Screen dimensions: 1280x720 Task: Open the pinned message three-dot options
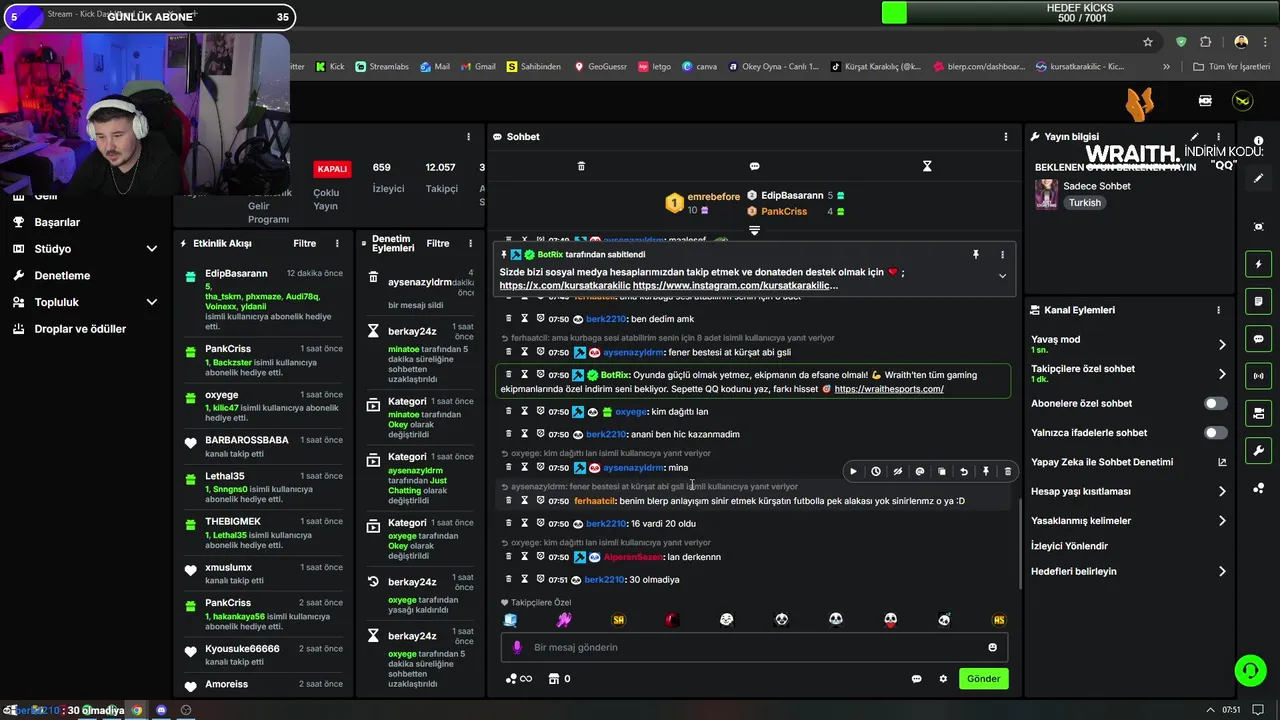point(1002,255)
